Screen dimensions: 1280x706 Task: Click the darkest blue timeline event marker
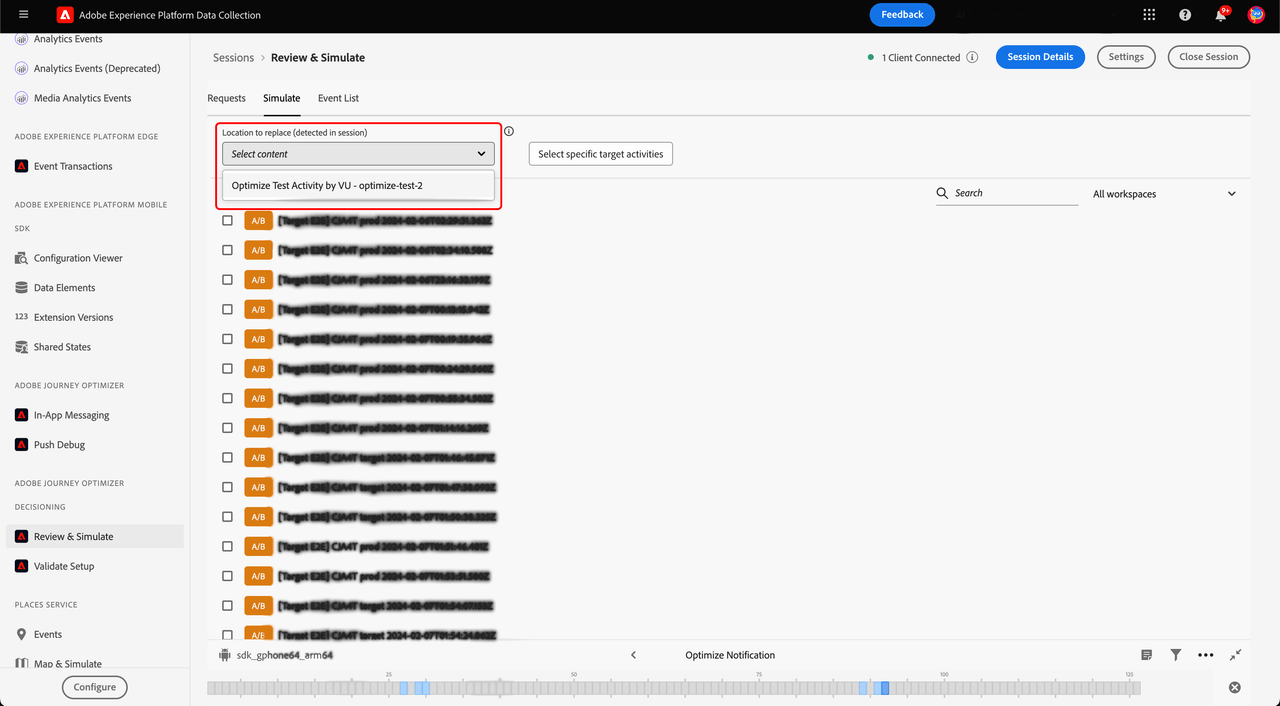[x=885, y=688]
